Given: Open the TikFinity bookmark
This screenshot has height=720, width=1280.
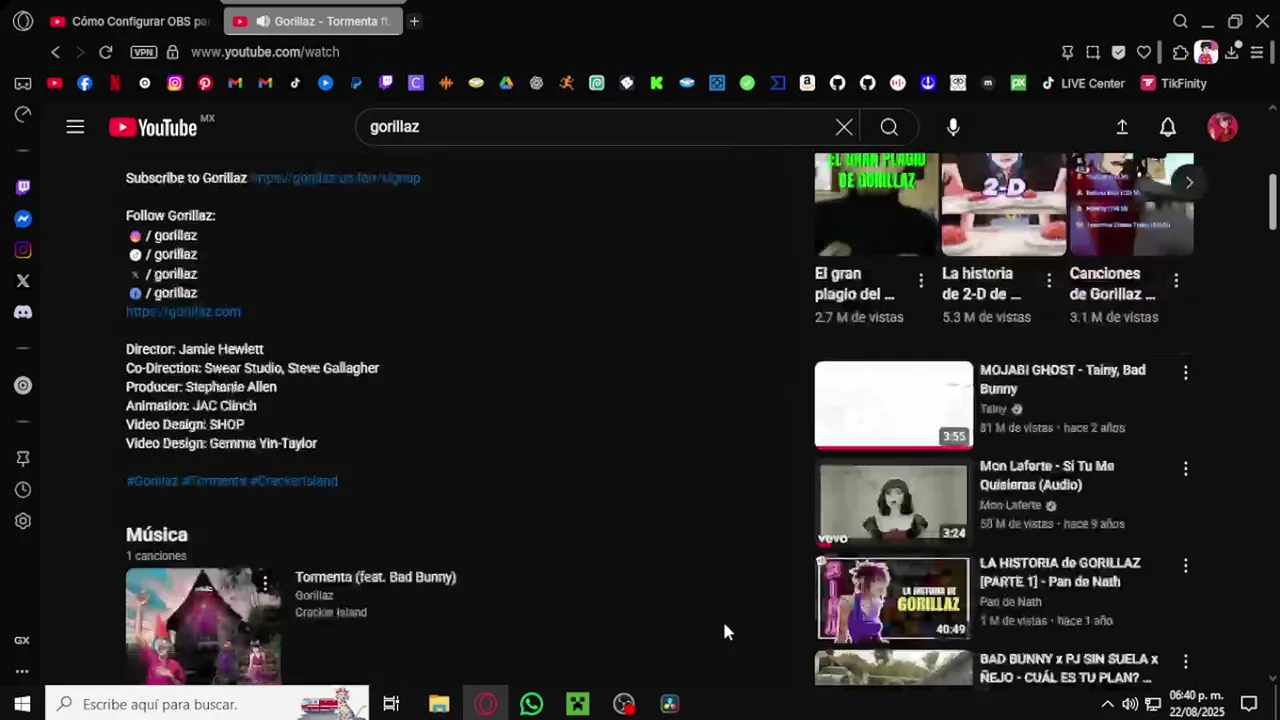Looking at the screenshot, I should [x=1174, y=83].
